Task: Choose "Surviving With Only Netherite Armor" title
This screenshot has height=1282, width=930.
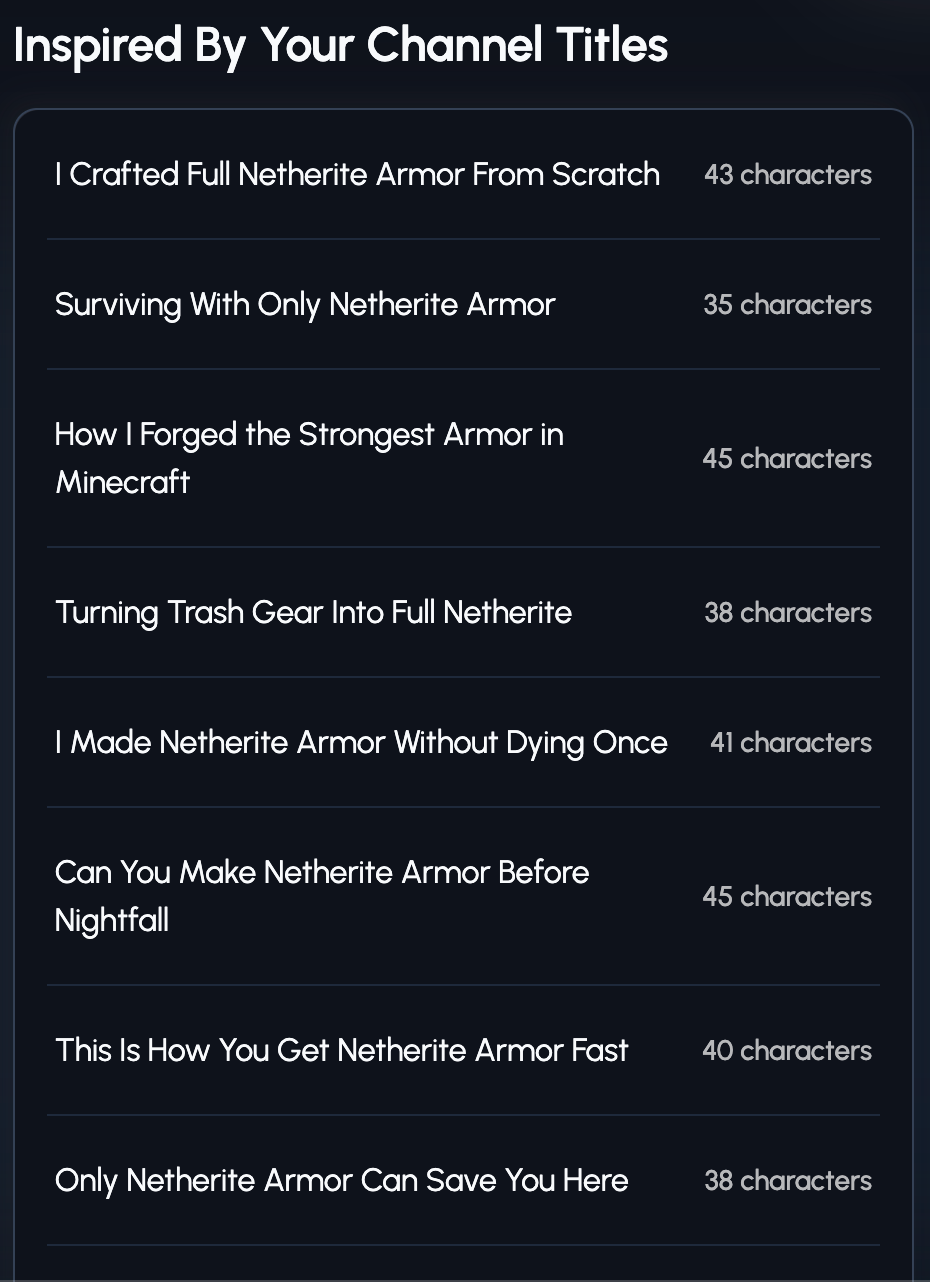Action: (305, 305)
